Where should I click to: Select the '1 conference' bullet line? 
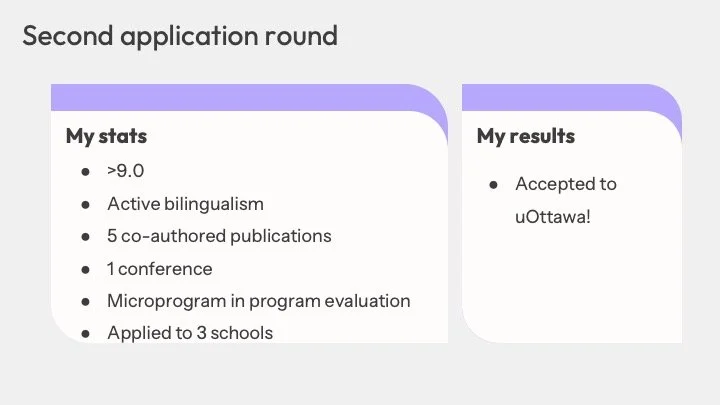(159, 269)
